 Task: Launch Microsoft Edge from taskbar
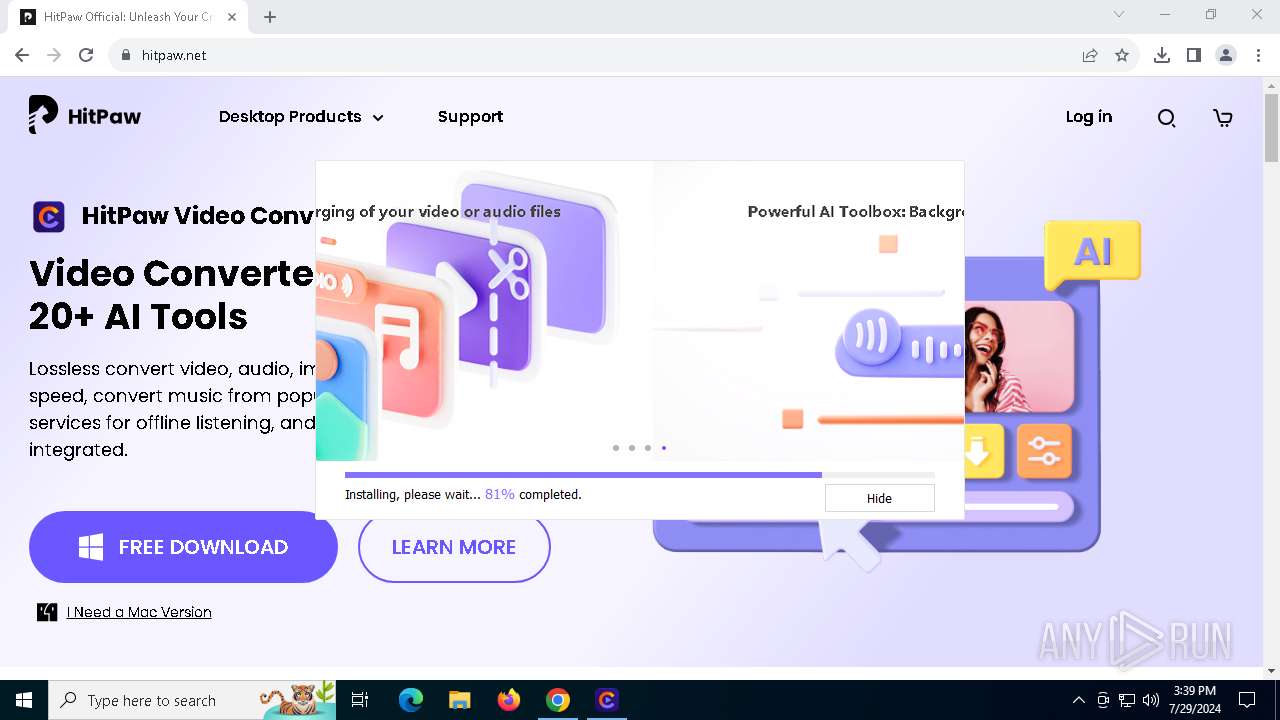tap(411, 700)
